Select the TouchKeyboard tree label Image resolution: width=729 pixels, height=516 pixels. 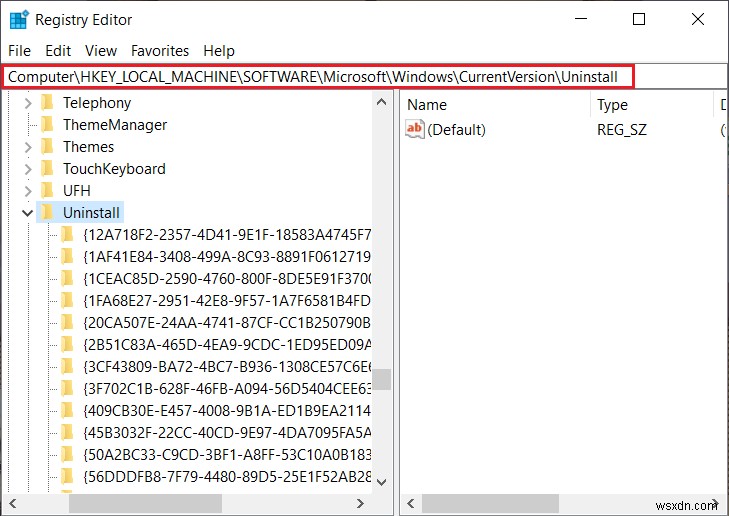pos(114,169)
